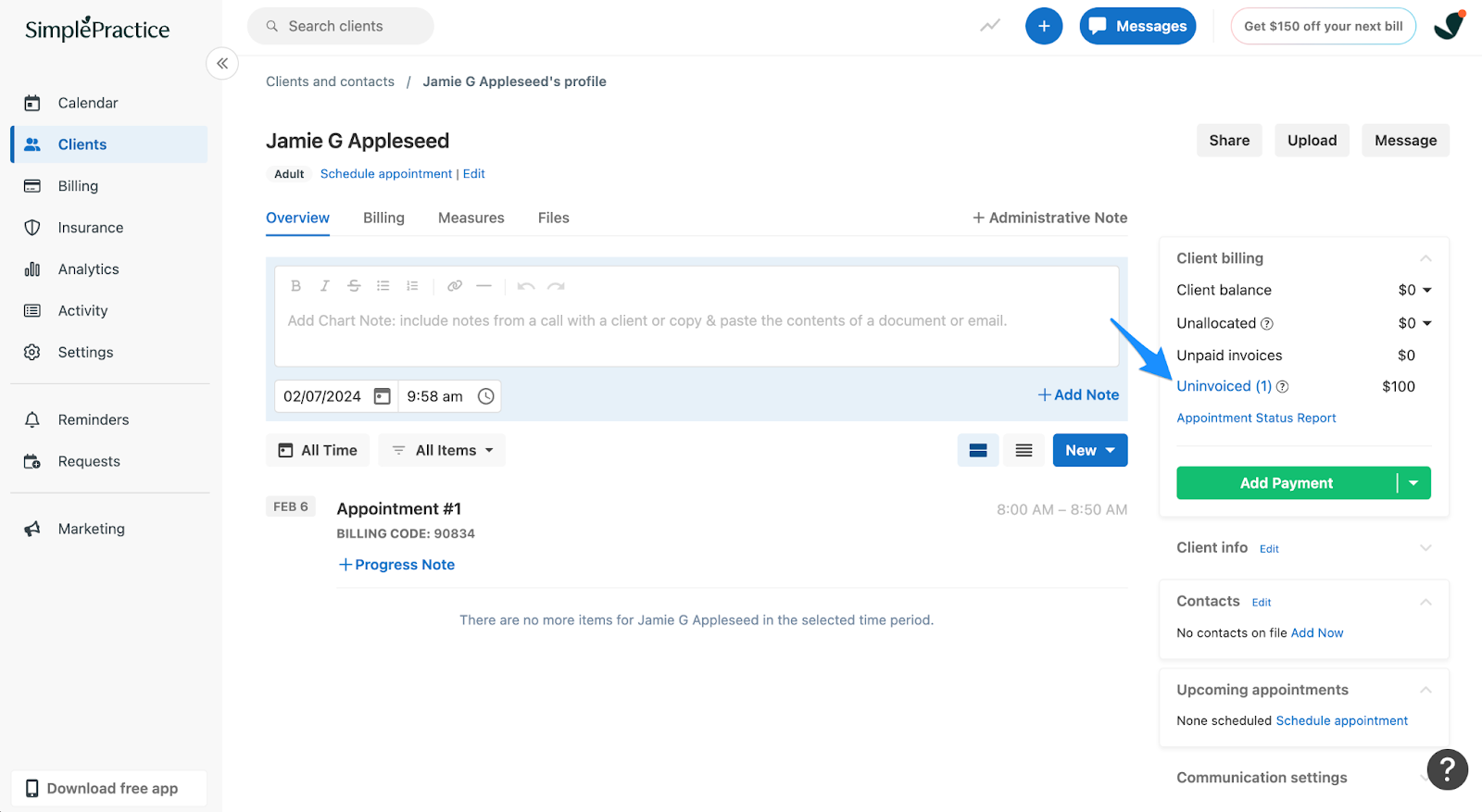This screenshot has height=812, width=1482.
Task: Switch to detailed card view
Action: click(978, 450)
